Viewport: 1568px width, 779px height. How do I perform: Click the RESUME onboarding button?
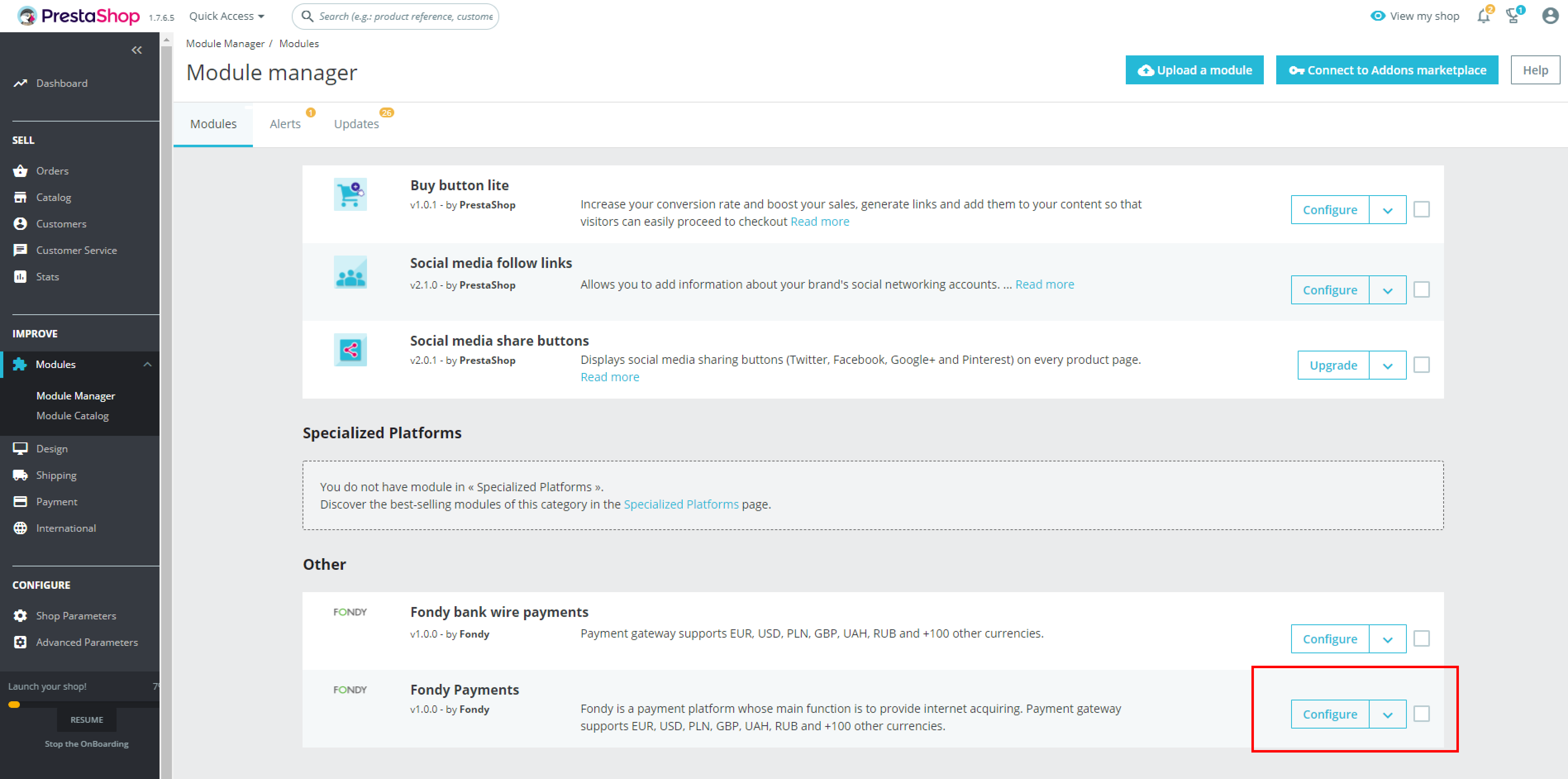pyautogui.click(x=86, y=720)
